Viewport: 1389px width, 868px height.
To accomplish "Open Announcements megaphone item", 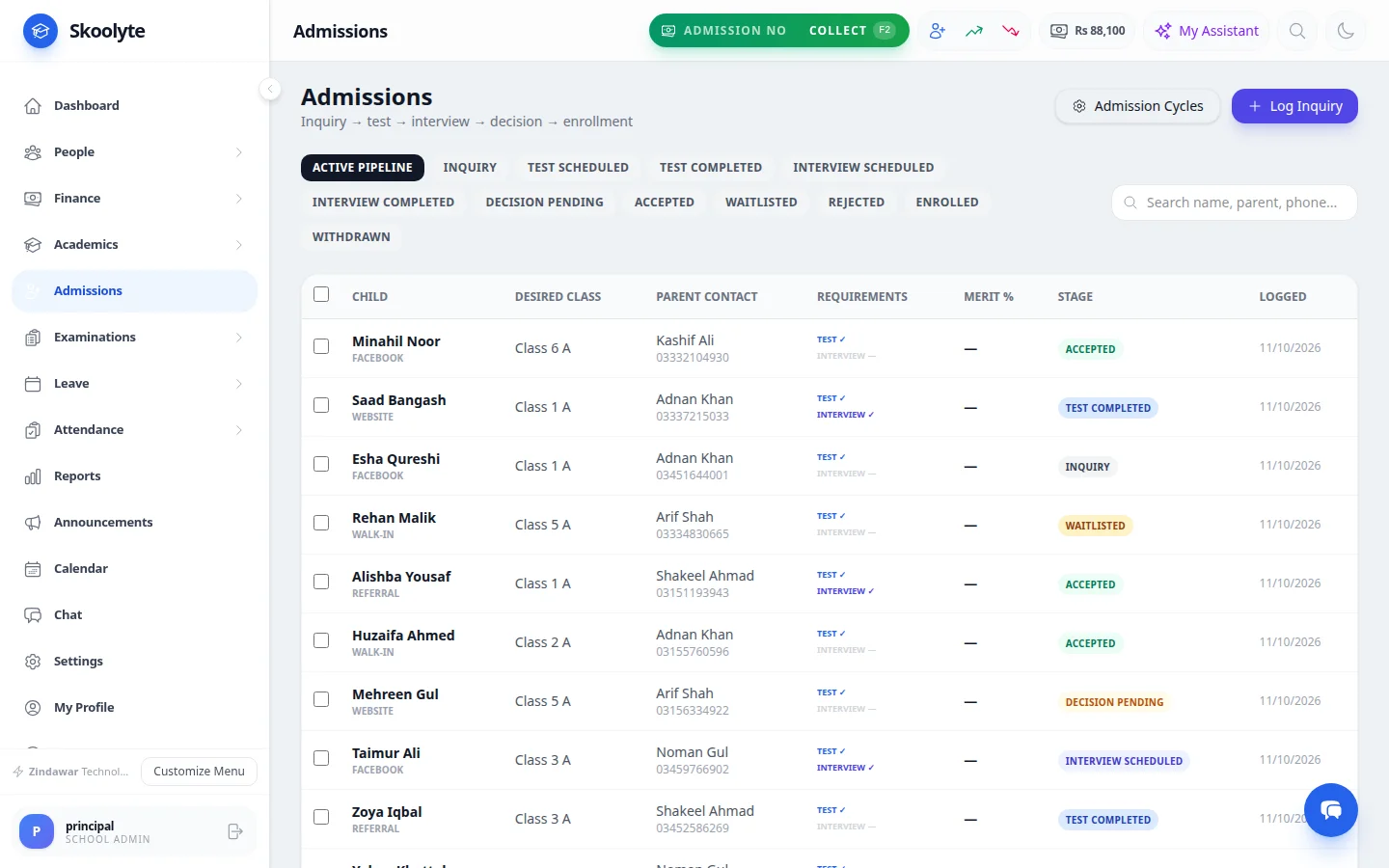I will pos(134,522).
